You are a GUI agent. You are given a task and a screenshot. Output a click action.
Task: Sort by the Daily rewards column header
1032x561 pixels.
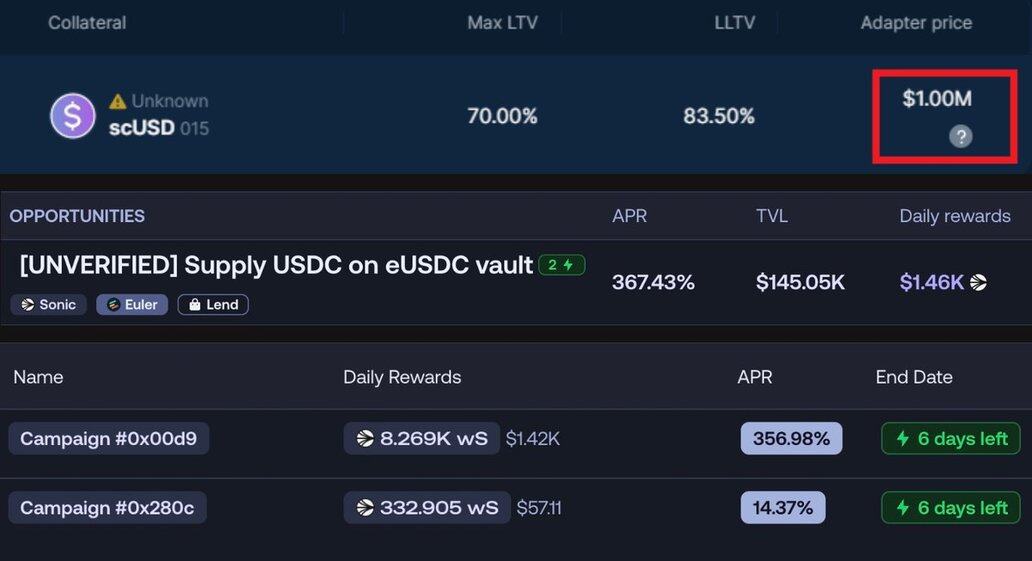pyautogui.click(x=954, y=216)
